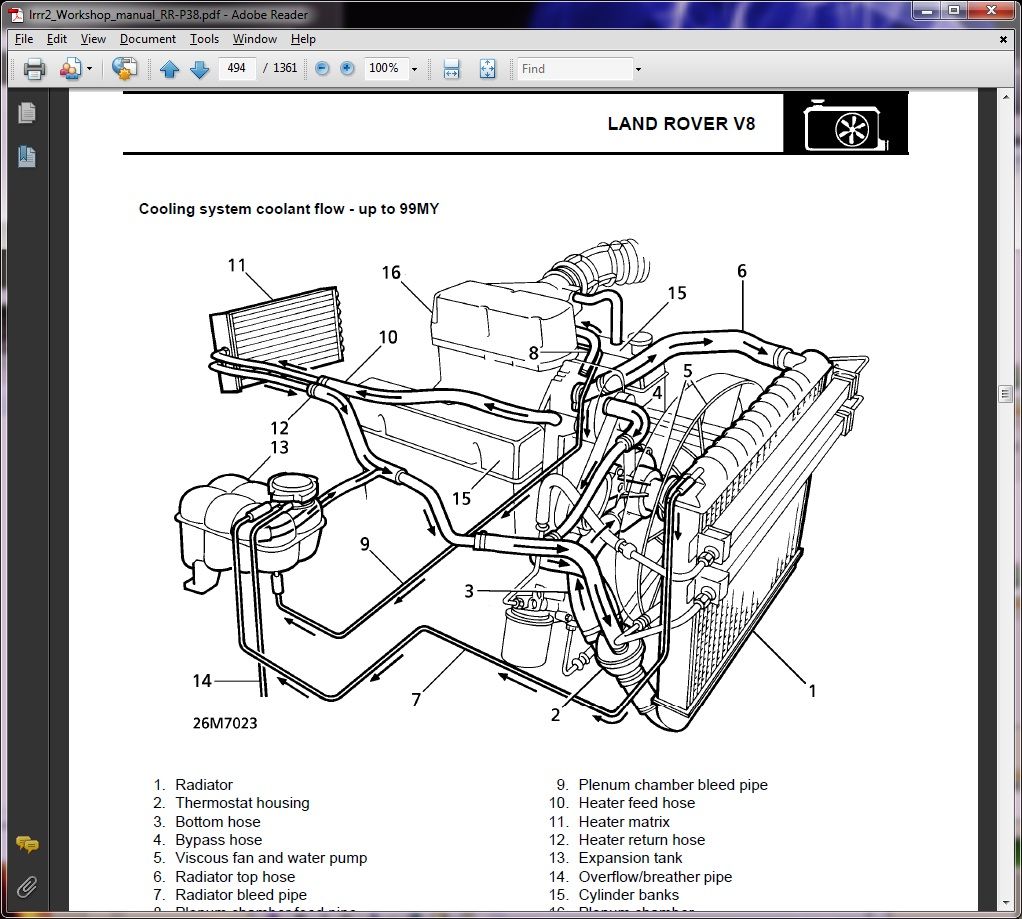1022x919 pixels.
Task: Click legend entry "Radiator top hose"
Action: click(235, 877)
